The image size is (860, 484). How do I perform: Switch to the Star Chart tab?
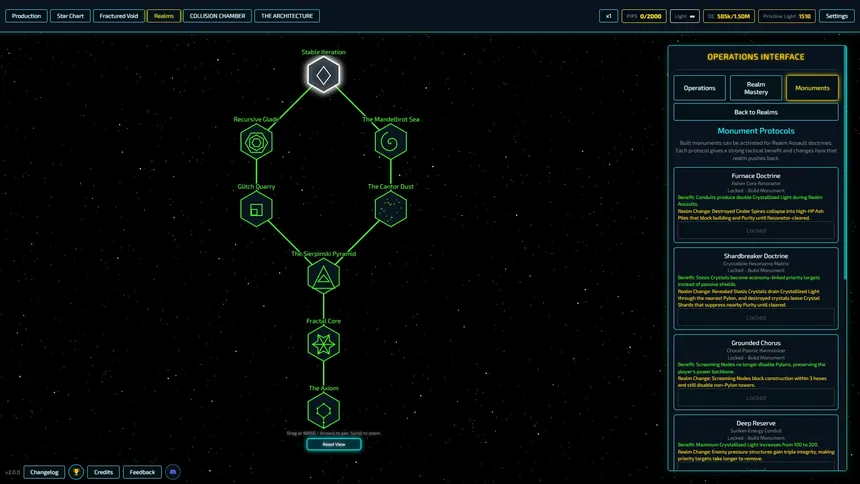click(x=70, y=16)
